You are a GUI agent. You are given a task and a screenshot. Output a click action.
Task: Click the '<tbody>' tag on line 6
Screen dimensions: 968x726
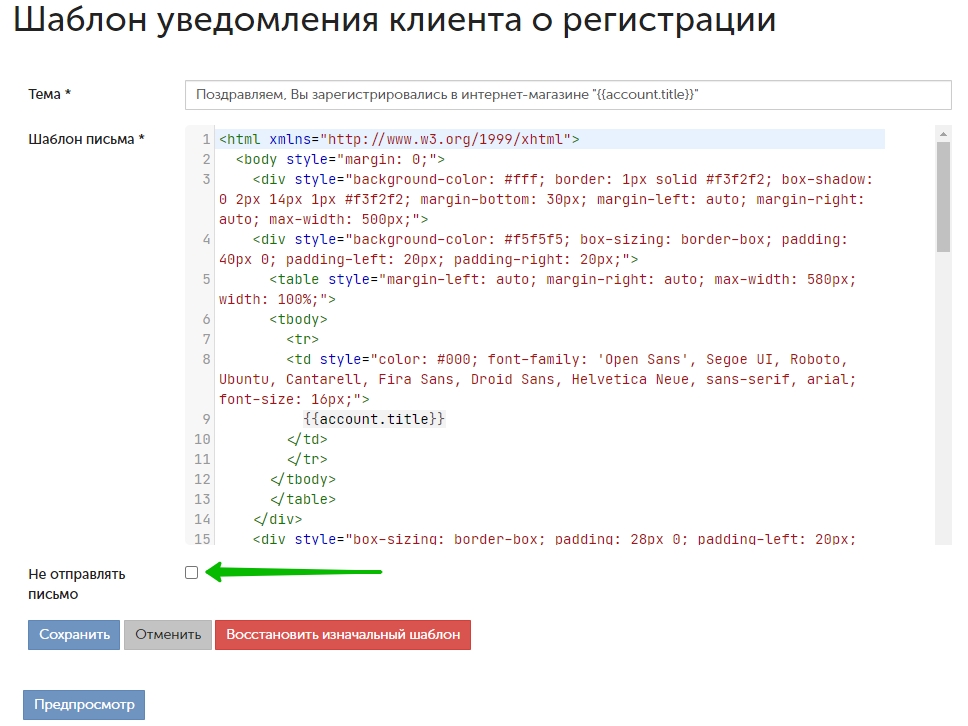tap(298, 319)
